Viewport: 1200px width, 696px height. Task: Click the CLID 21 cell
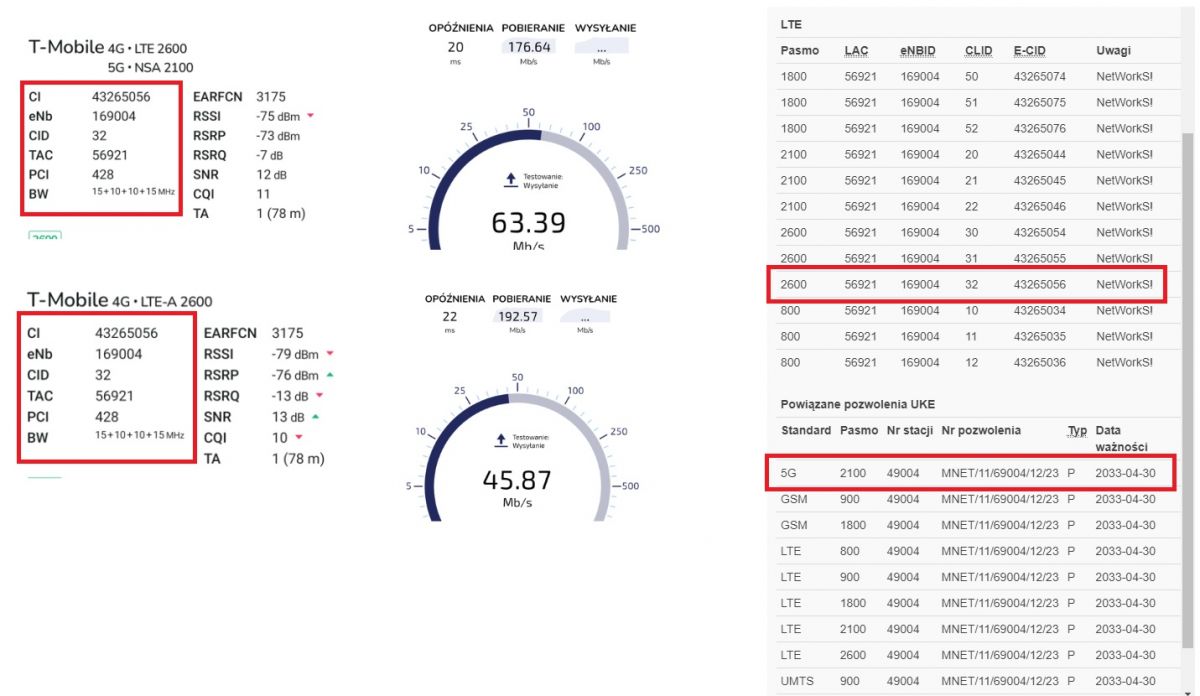pyautogui.click(x=971, y=180)
